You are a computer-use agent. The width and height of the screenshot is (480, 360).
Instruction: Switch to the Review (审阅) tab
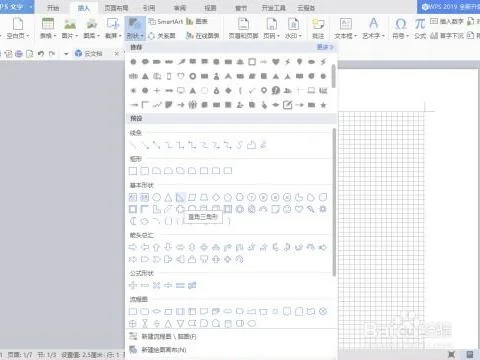pos(180,8)
